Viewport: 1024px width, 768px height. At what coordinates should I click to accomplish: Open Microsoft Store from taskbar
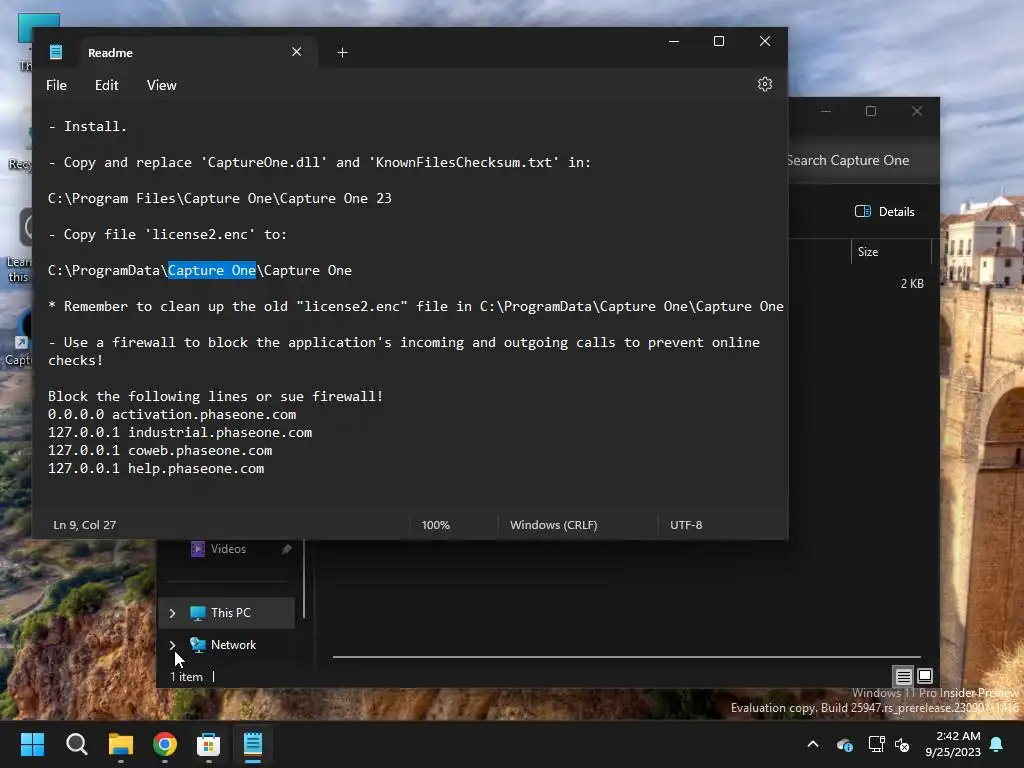coord(208,744)
